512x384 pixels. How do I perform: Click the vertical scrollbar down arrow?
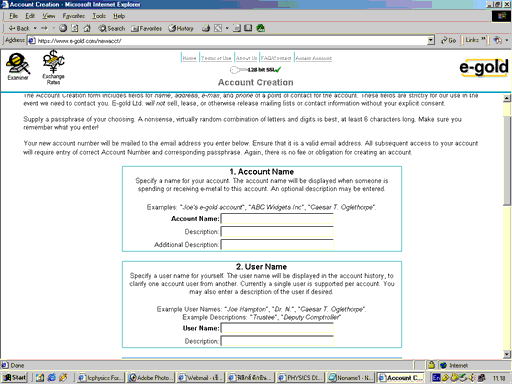coord(507,354)
